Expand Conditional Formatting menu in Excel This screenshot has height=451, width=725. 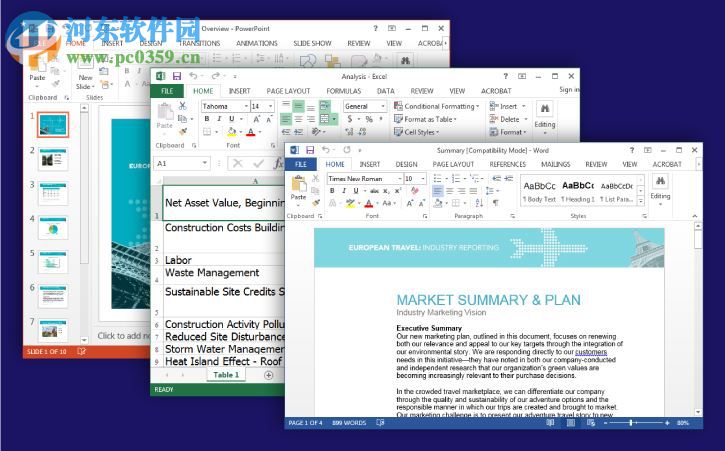(x=436, y=106)
